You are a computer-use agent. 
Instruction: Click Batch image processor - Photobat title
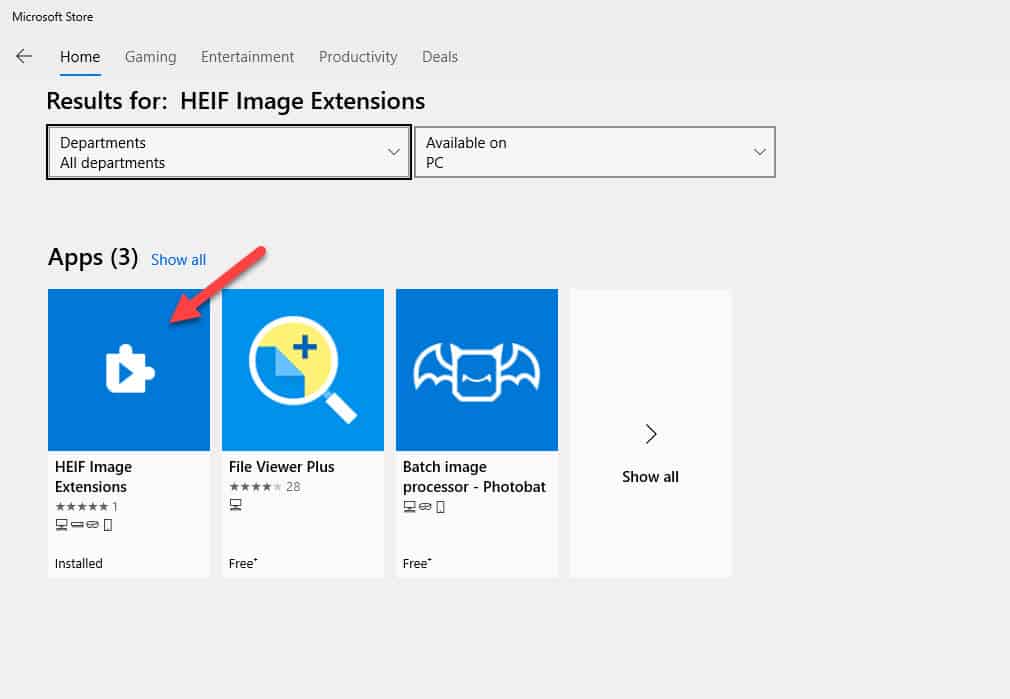[x=474, y=477]
